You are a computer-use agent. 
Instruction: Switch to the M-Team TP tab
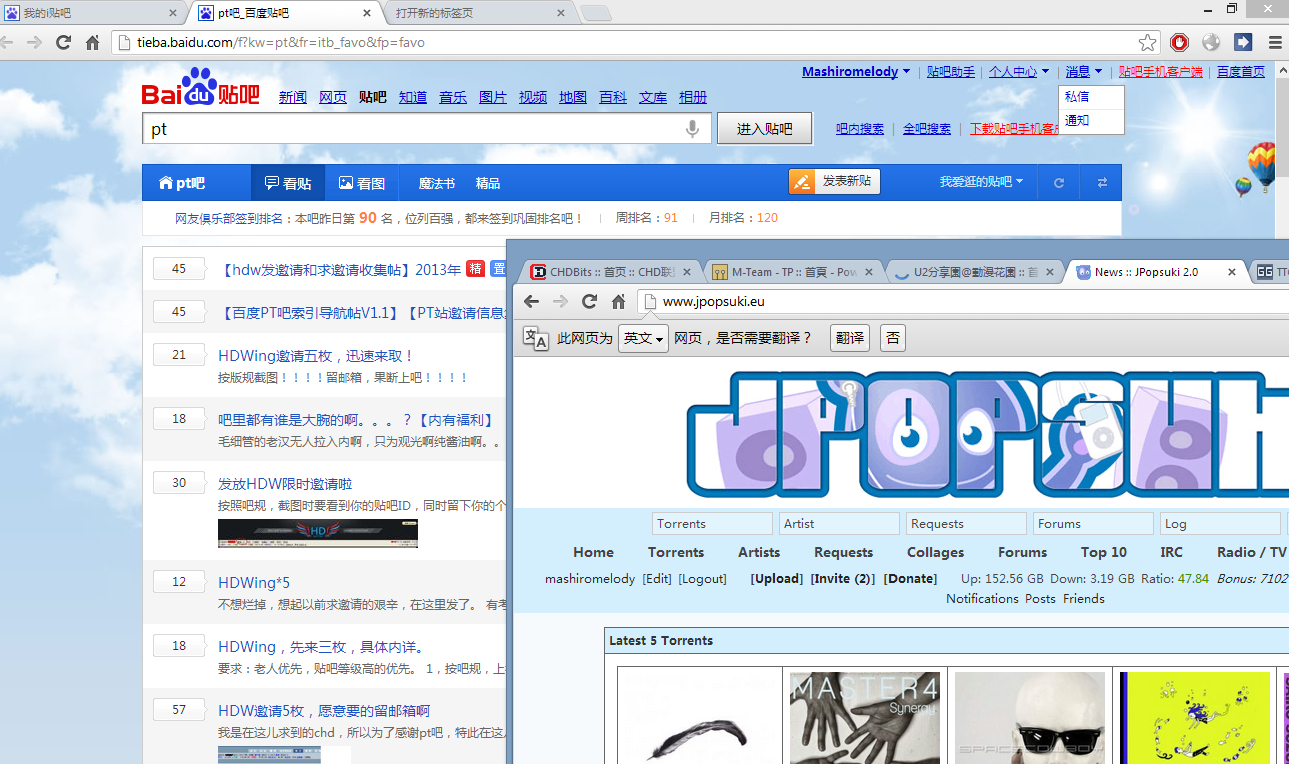794,272
